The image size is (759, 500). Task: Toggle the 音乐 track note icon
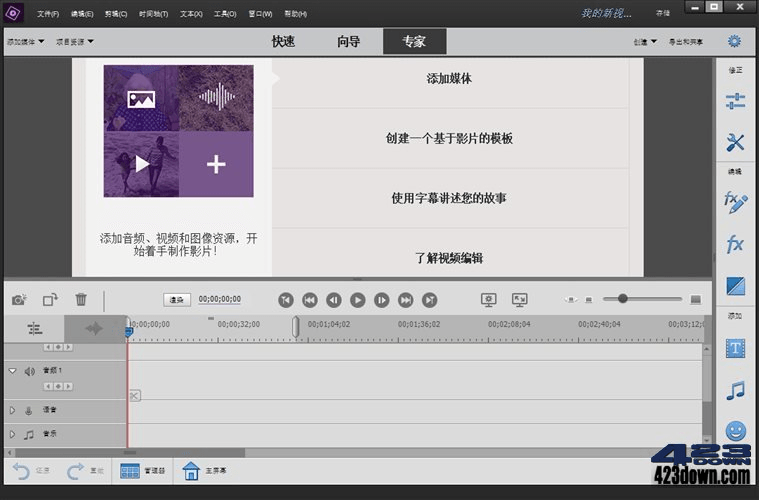pyautogui.click(x=29, y=434)
